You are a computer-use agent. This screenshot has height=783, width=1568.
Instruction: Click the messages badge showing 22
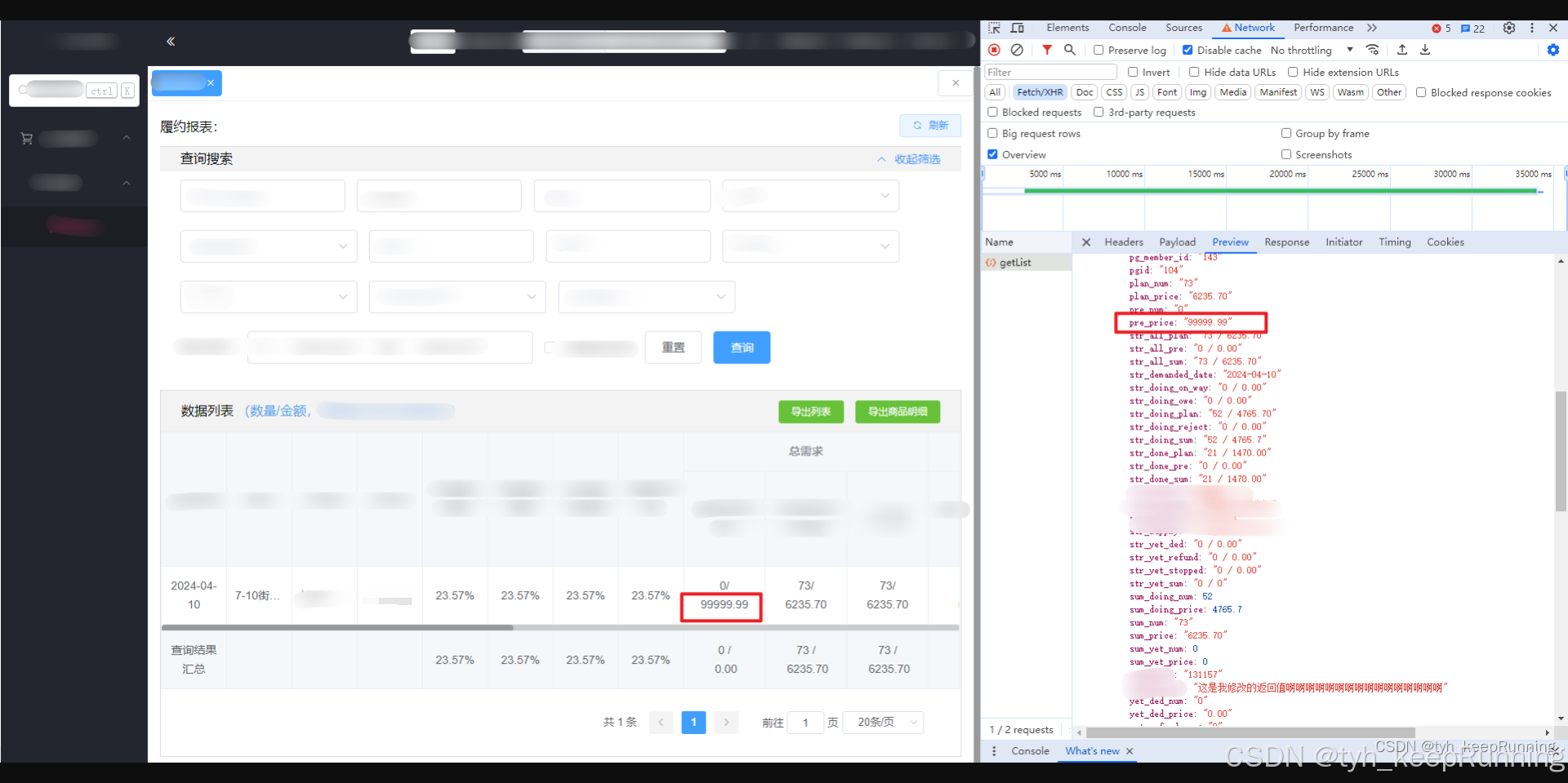[x=1473, y=29]
